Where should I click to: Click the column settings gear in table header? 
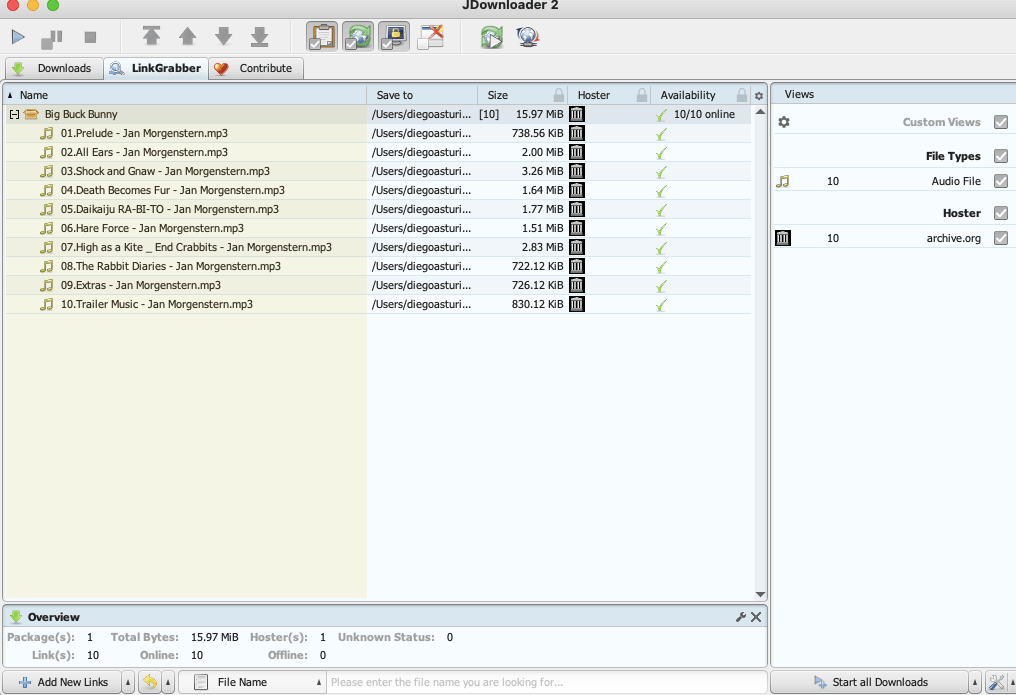(x=758, y=93)
